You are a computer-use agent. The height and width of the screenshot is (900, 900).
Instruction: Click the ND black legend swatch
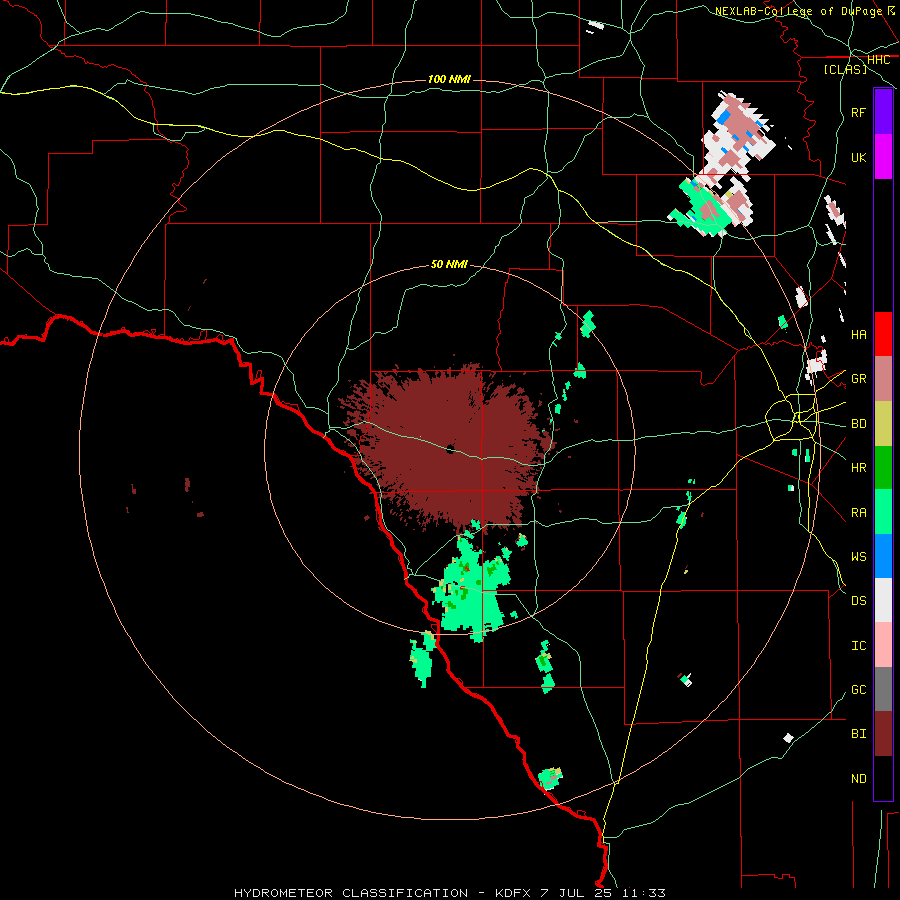click(883, 778)
